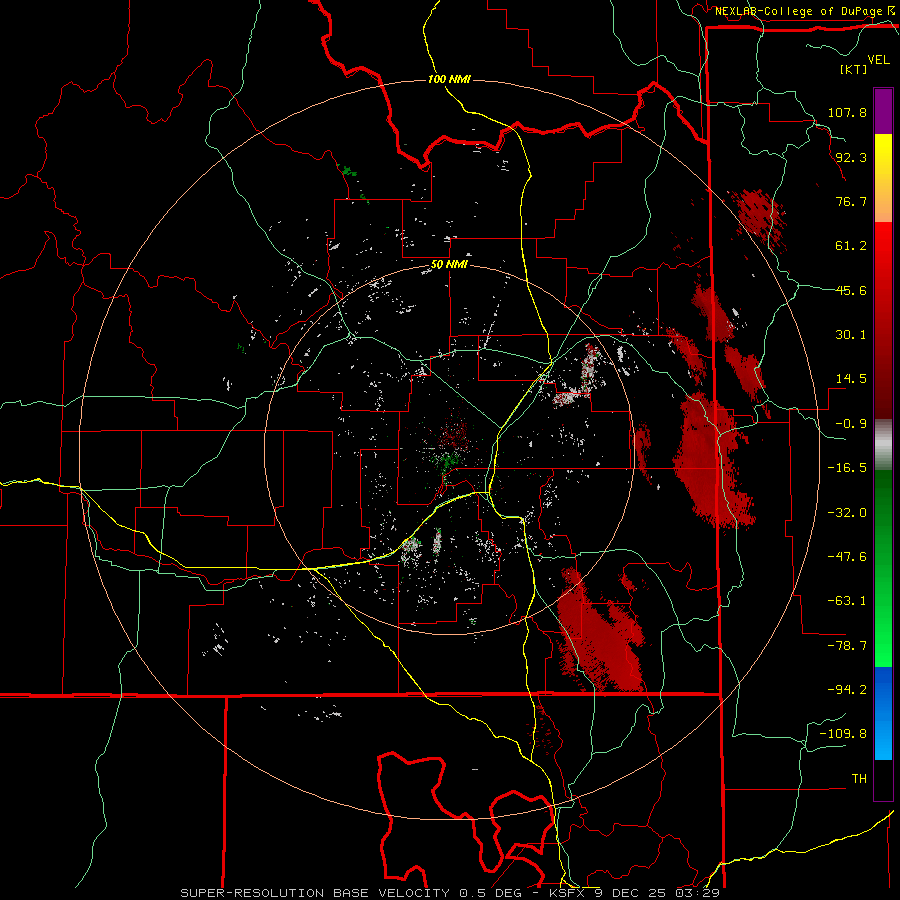Pick the red segment of color bar
The image size is (900, 900).
[883, 320]
